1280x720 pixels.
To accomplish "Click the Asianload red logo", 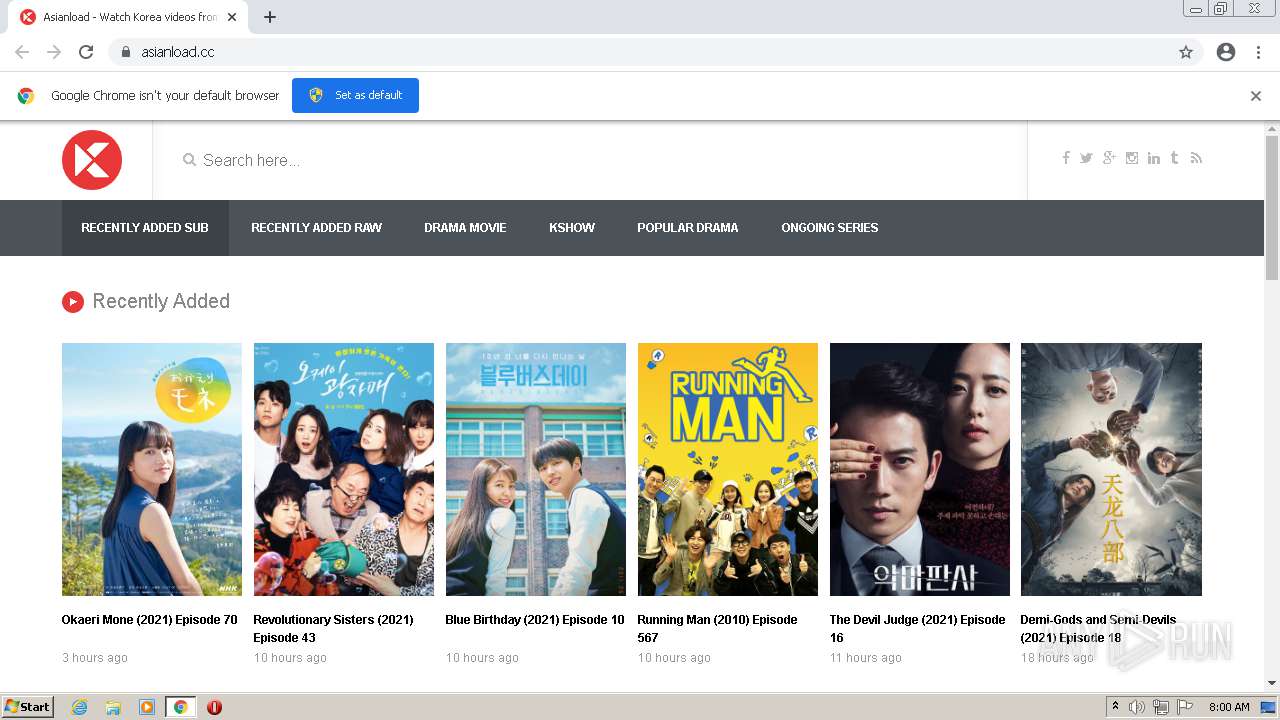I will [x=92, y=160].
